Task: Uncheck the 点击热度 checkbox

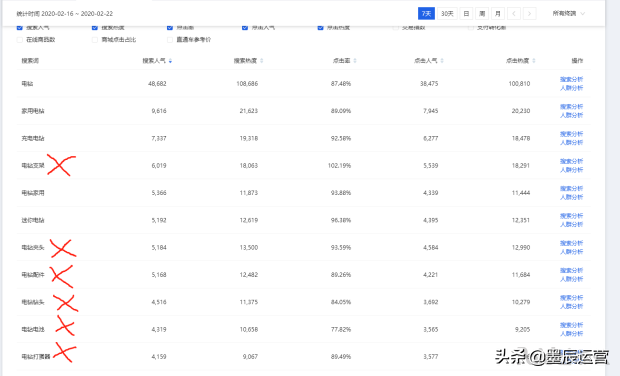Action: click(320, 27)
